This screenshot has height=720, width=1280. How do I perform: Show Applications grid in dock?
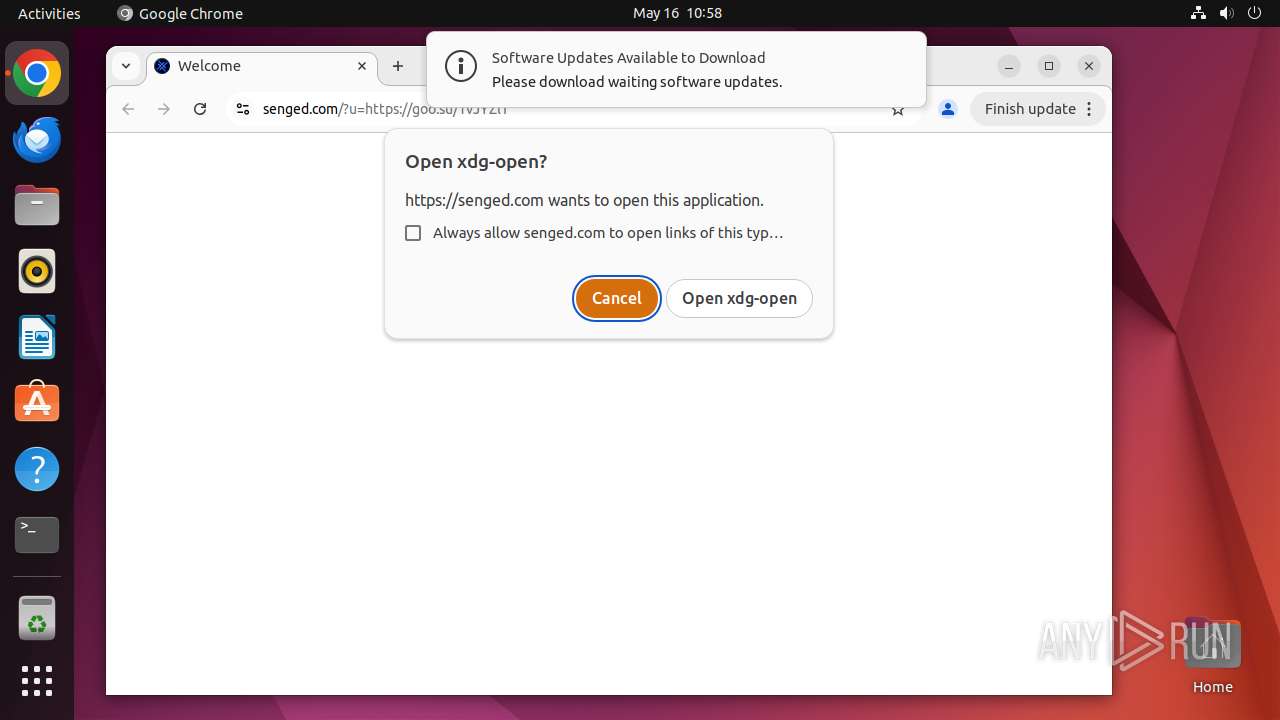click(x=37, y=681)
